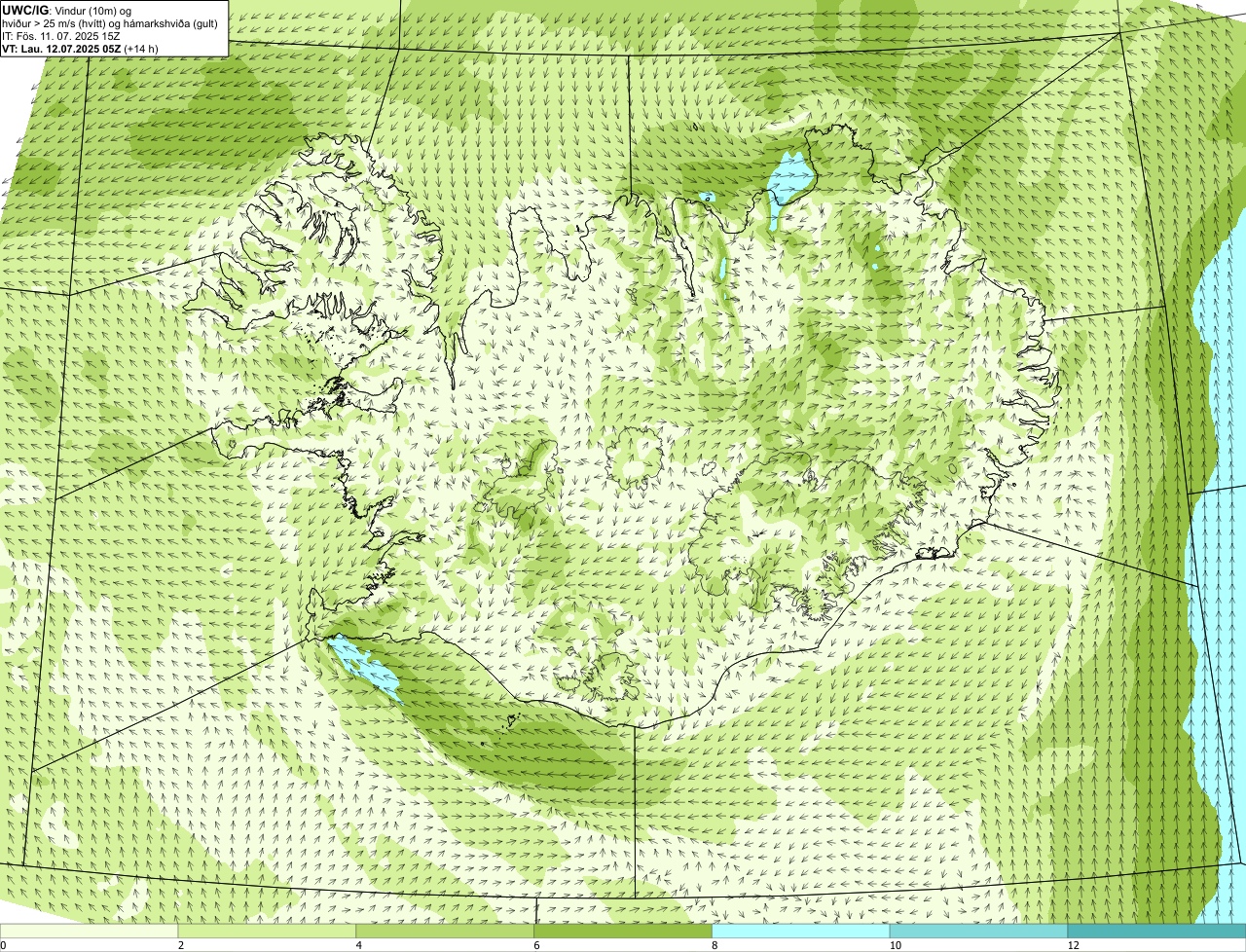Click the 4–6 green legend segment
Screen dimensions: 1246x952
point(446,932)
